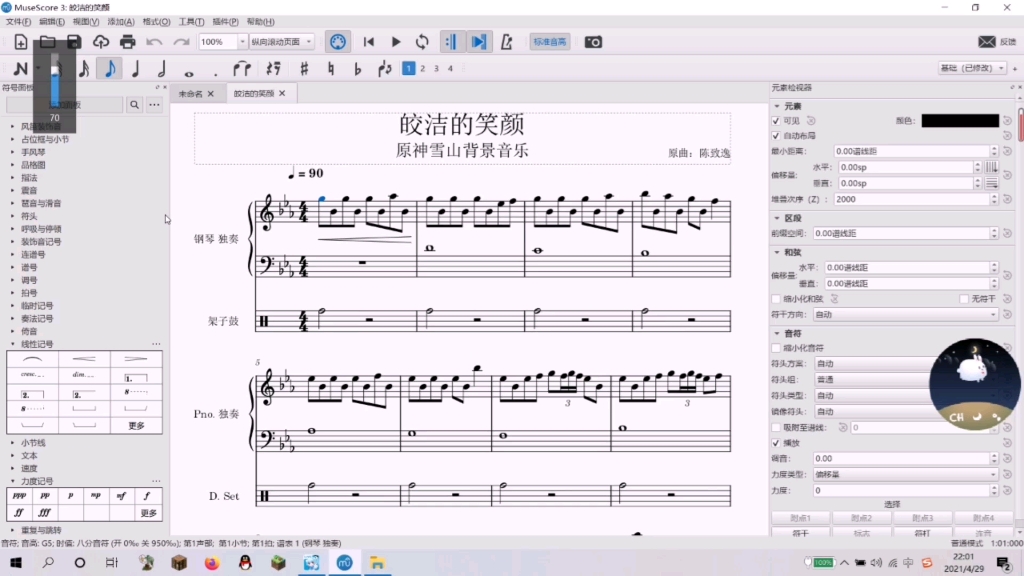
Task: Toggle the 播放 play checkbox
Action: coord(776,443)
